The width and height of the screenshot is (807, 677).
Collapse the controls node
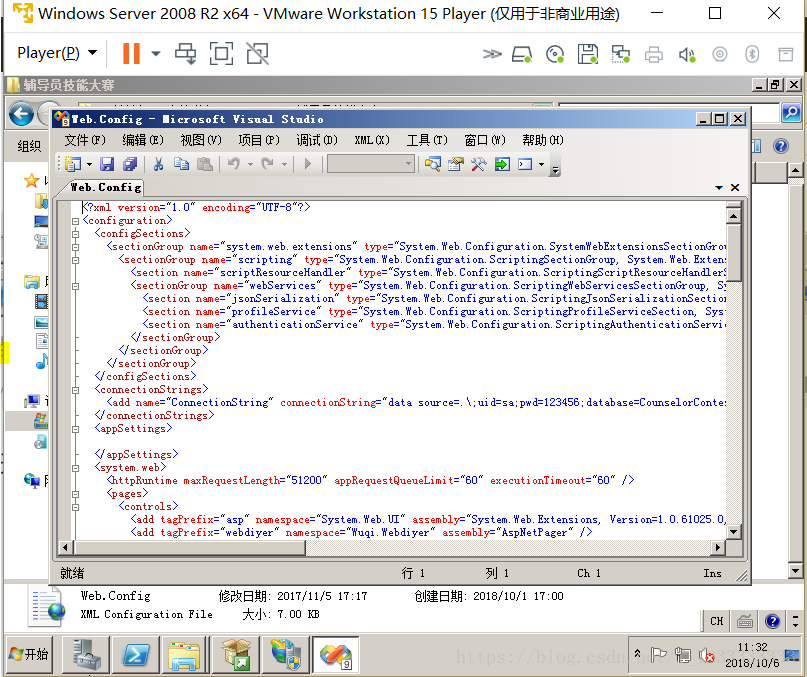(x=76, y=507)
